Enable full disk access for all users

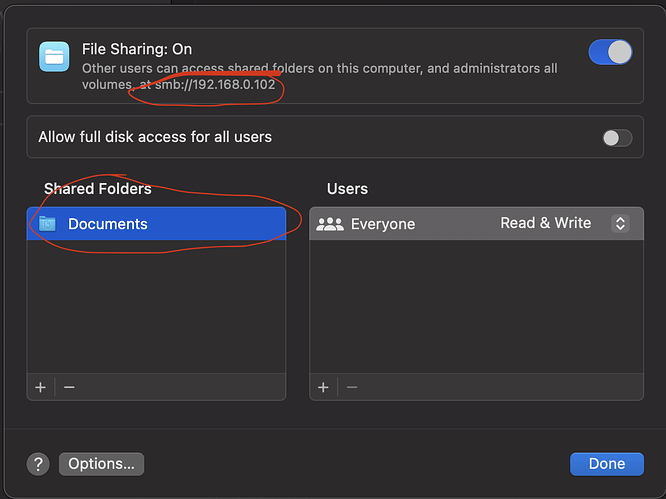pyautogui.click(x=617, y=138)
